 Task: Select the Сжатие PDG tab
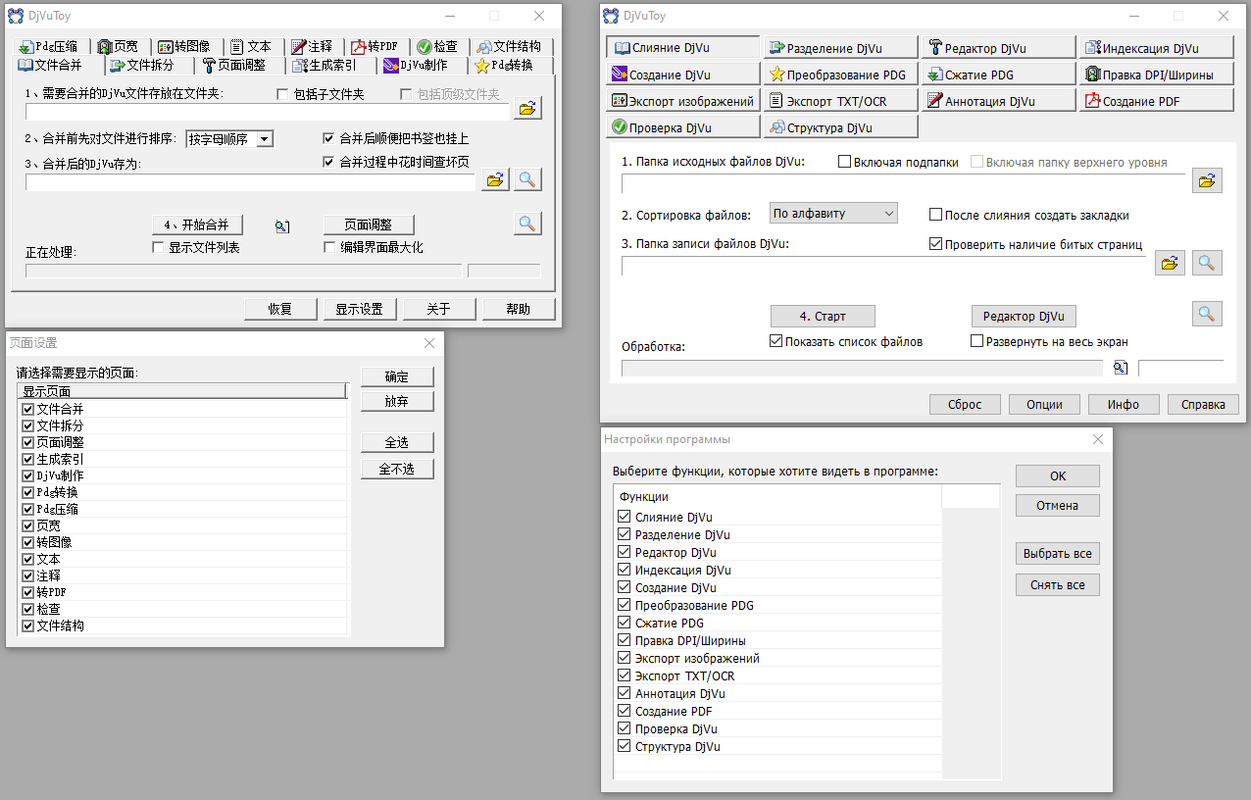pyautogui.click(x=998, y=74)
